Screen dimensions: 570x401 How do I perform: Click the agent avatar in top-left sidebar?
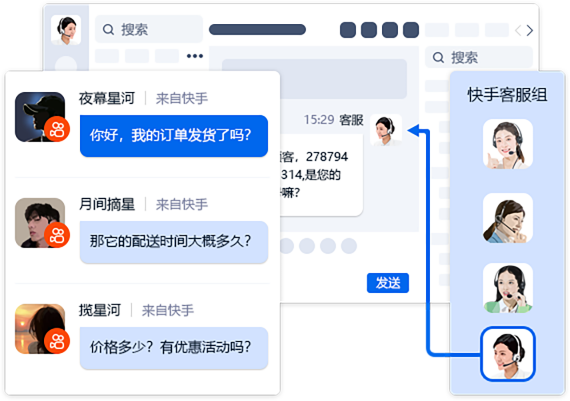coord(66,30)
